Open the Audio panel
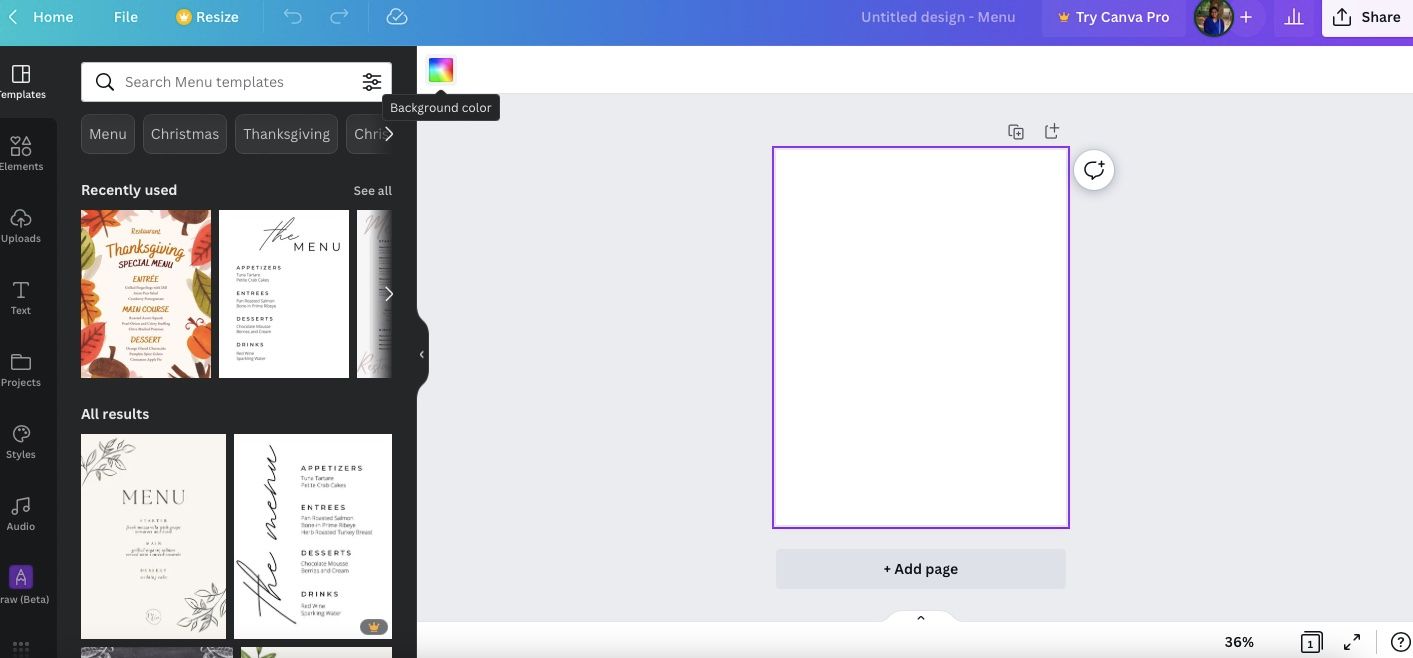Image resolution: width=1413 pixels, height=658 pixels. point(20,512)
